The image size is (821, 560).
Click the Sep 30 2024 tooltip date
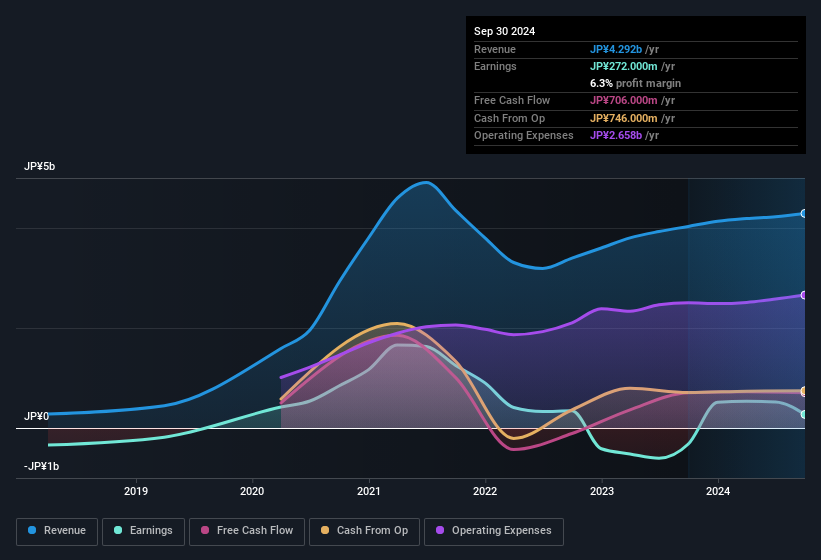(x=504, y=31)
